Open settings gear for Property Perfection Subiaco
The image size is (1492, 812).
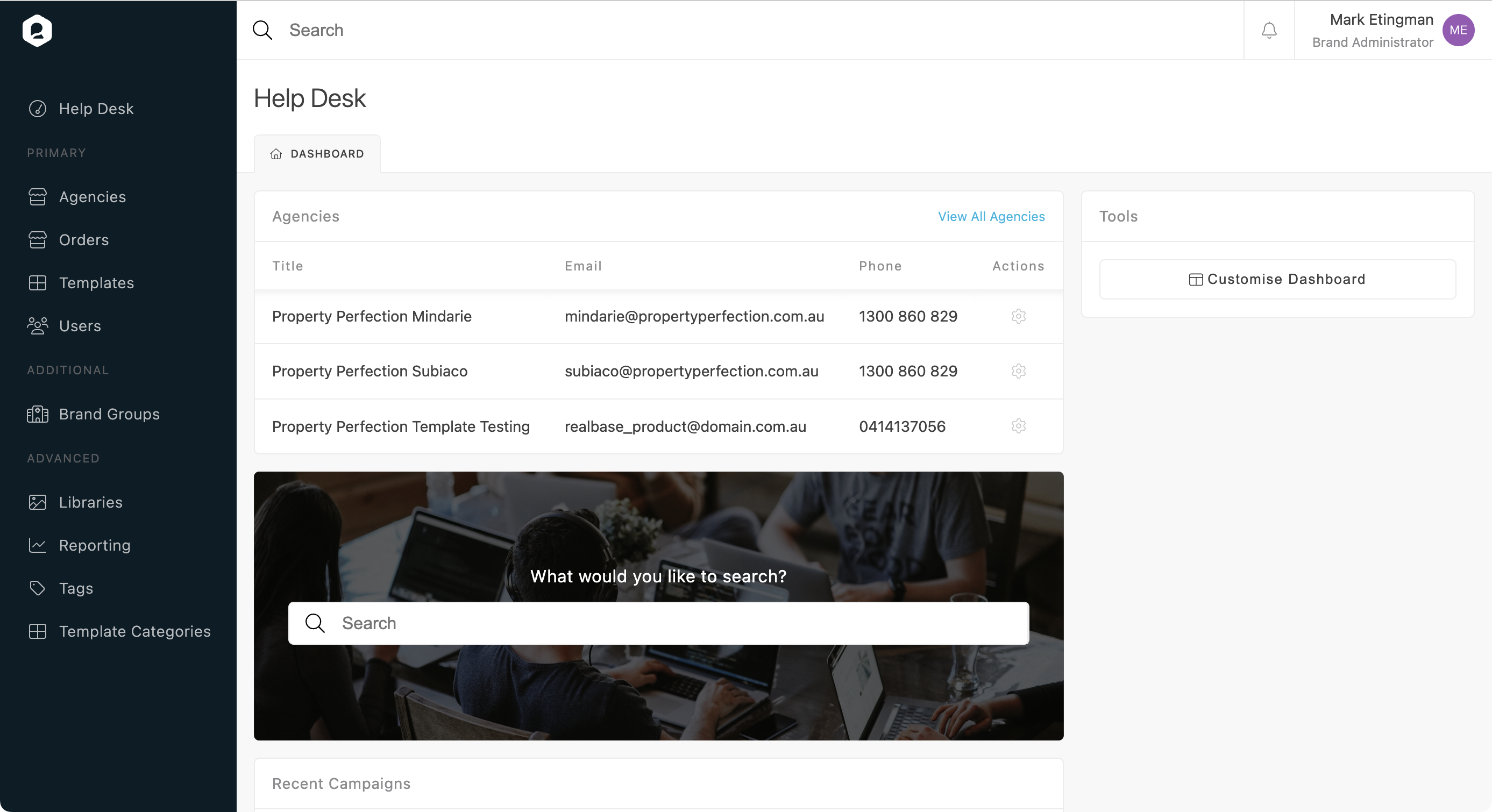(x=1018, y=371)
